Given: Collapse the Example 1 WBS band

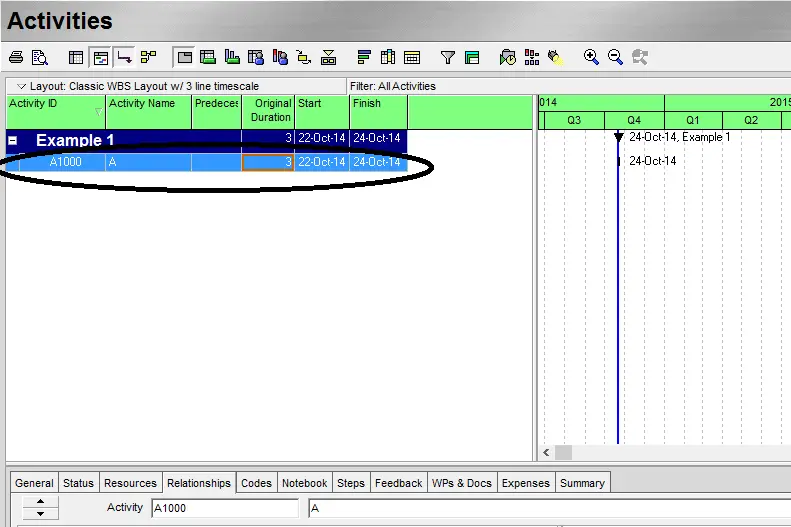Looking at the screenshot, I should [x=13, y=141].
